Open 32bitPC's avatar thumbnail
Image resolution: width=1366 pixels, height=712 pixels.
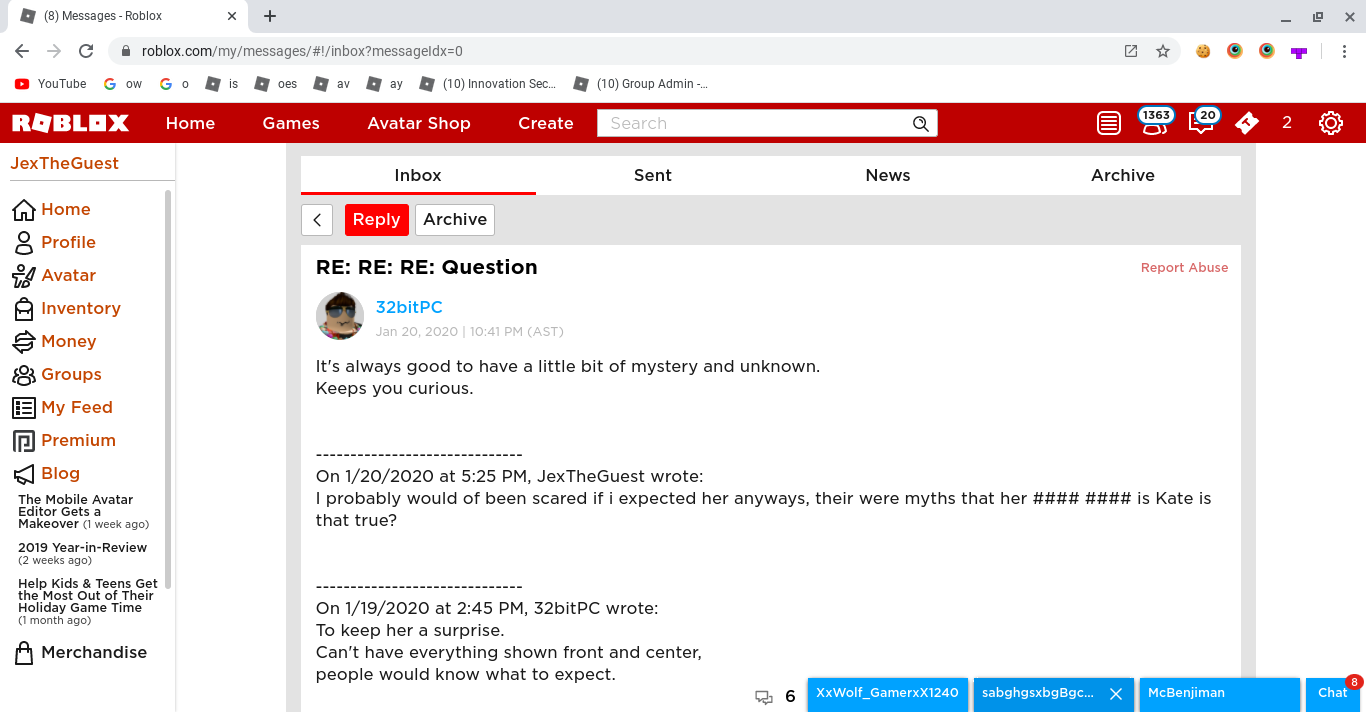(x=339, y=317)
